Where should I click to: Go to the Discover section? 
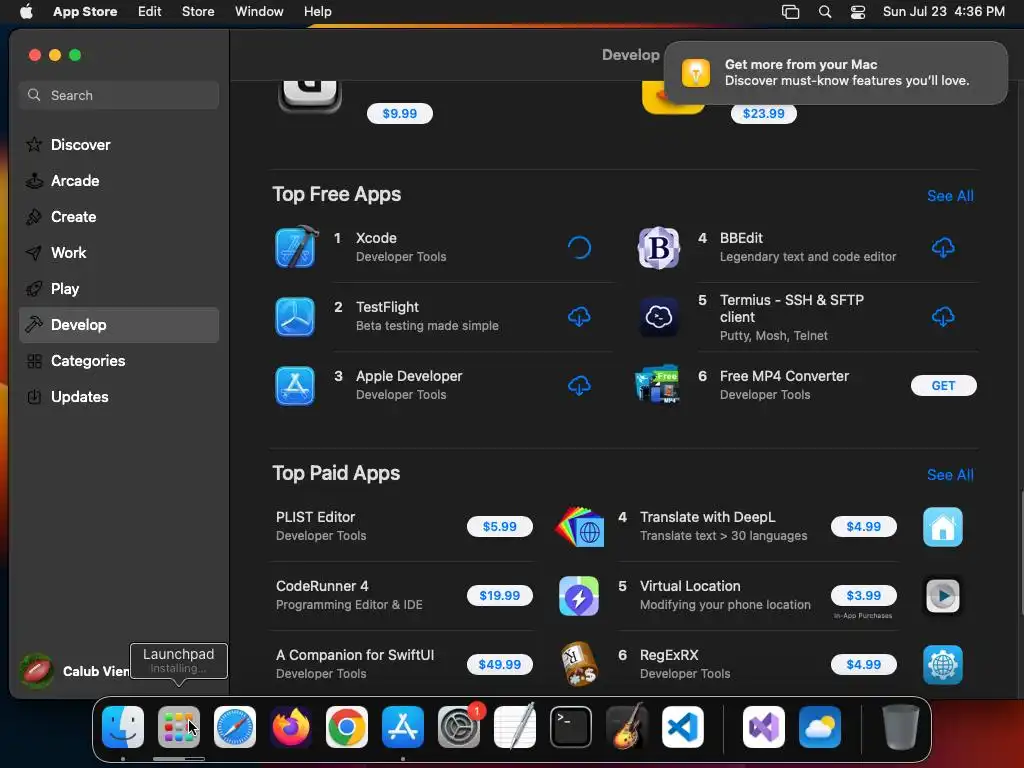[x=119, y=145]
